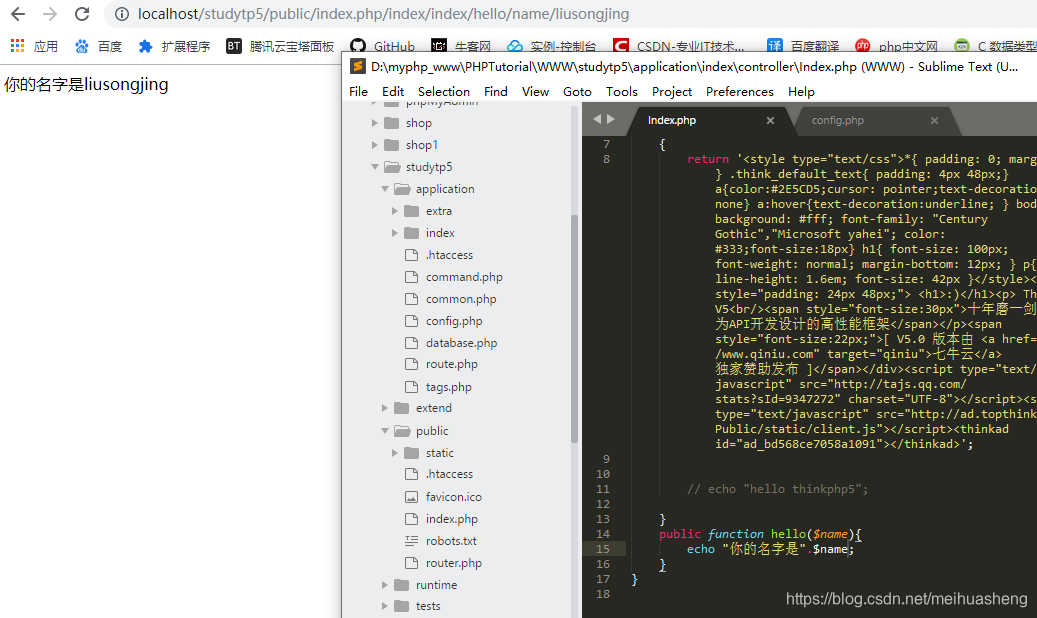View site info icon in address bar
Viewport: 1037px width, 618px height.
[x=122, y=14]
